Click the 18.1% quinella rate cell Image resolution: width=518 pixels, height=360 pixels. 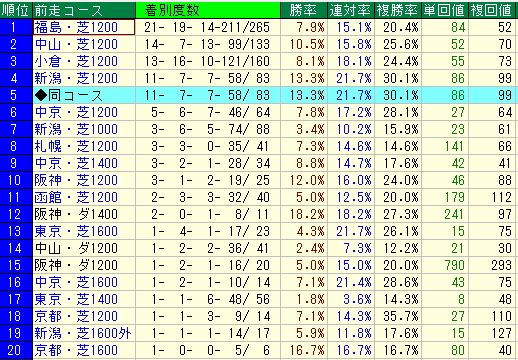click(351, 61)
